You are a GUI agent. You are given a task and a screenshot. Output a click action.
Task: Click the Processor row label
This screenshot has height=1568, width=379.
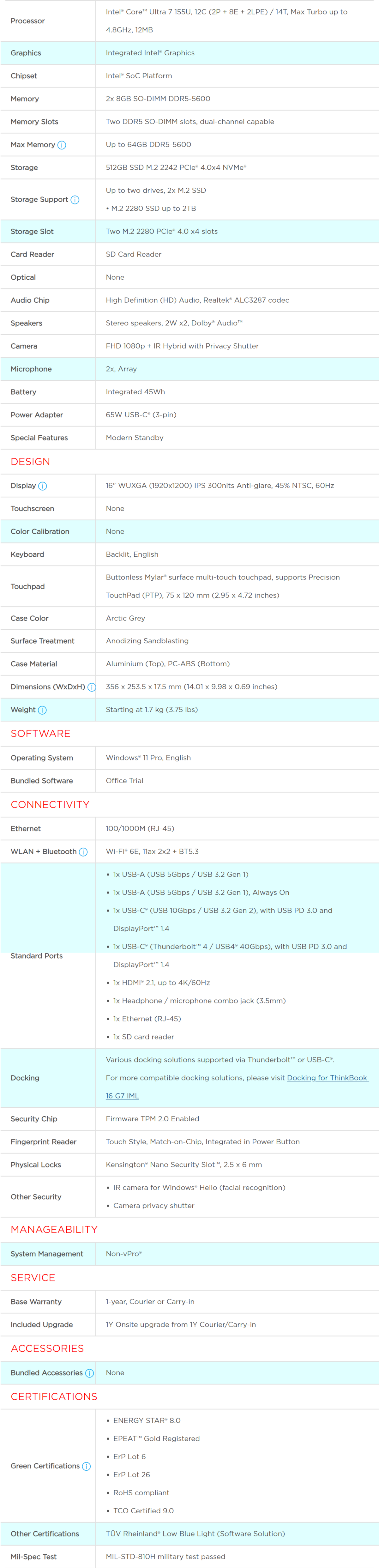pos(27,21)
